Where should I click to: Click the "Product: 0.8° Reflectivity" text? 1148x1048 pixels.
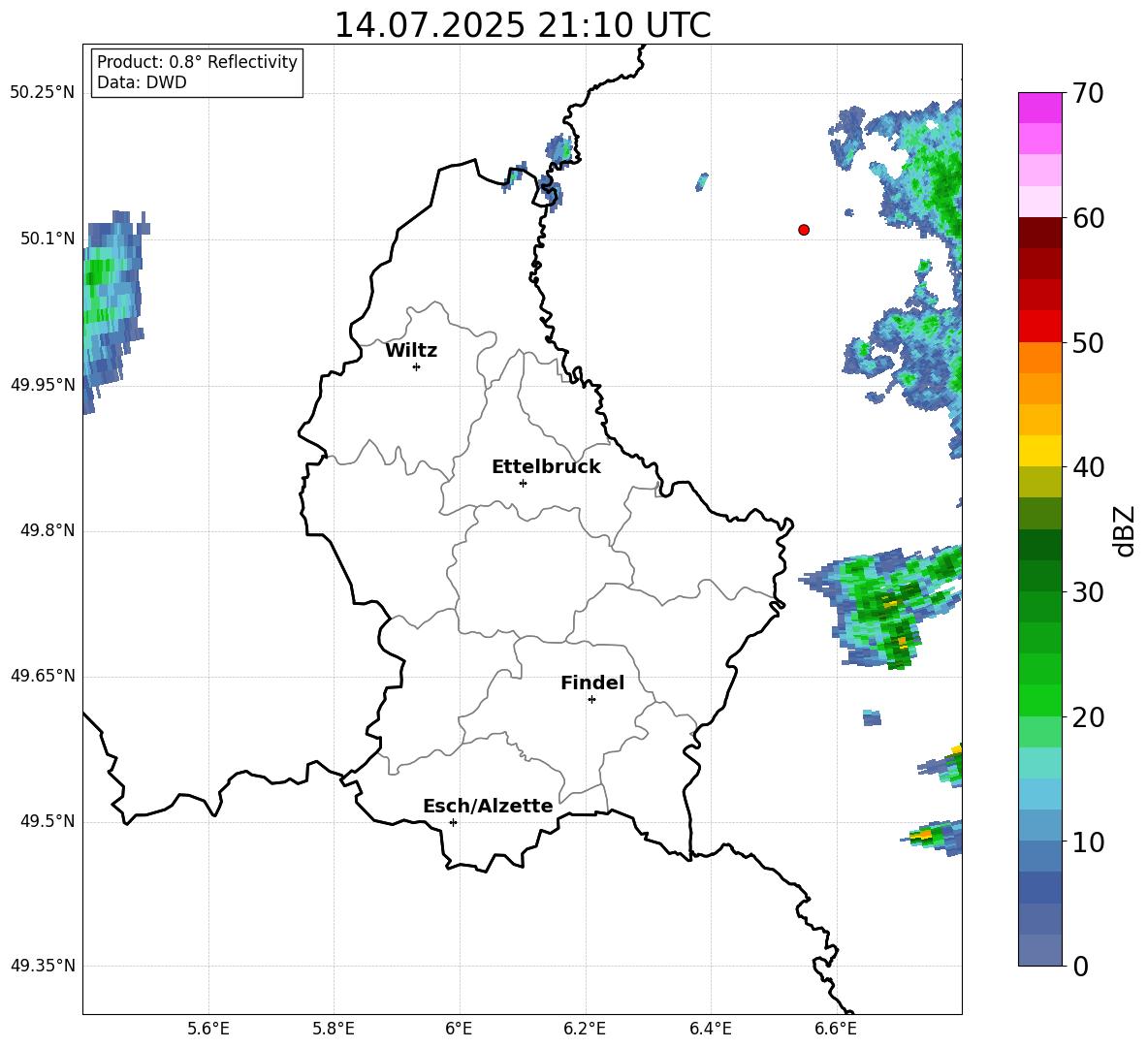(197, 62)
